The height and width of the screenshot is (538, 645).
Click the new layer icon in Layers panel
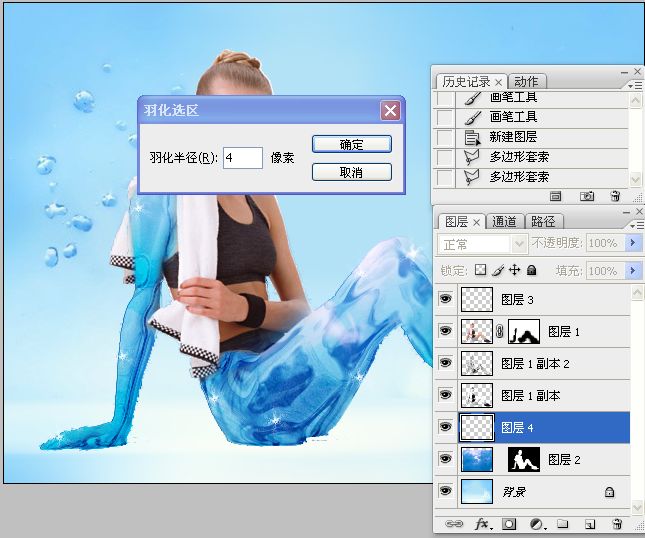coord(589,523)
